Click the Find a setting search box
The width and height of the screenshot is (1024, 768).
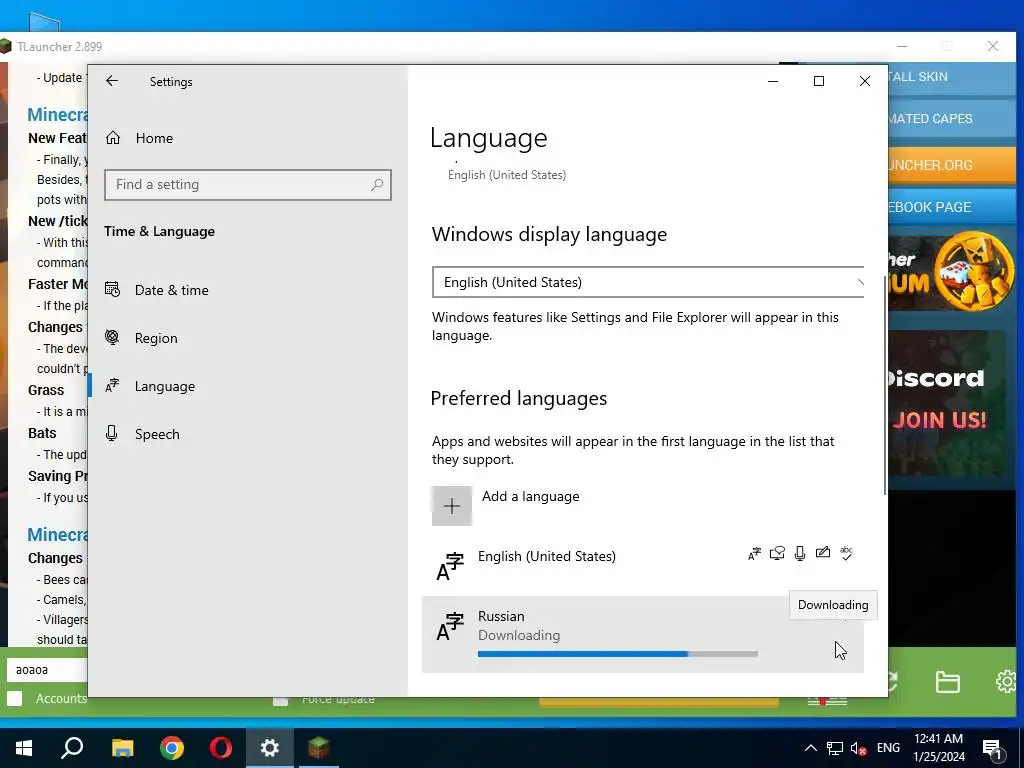[248, 185]
